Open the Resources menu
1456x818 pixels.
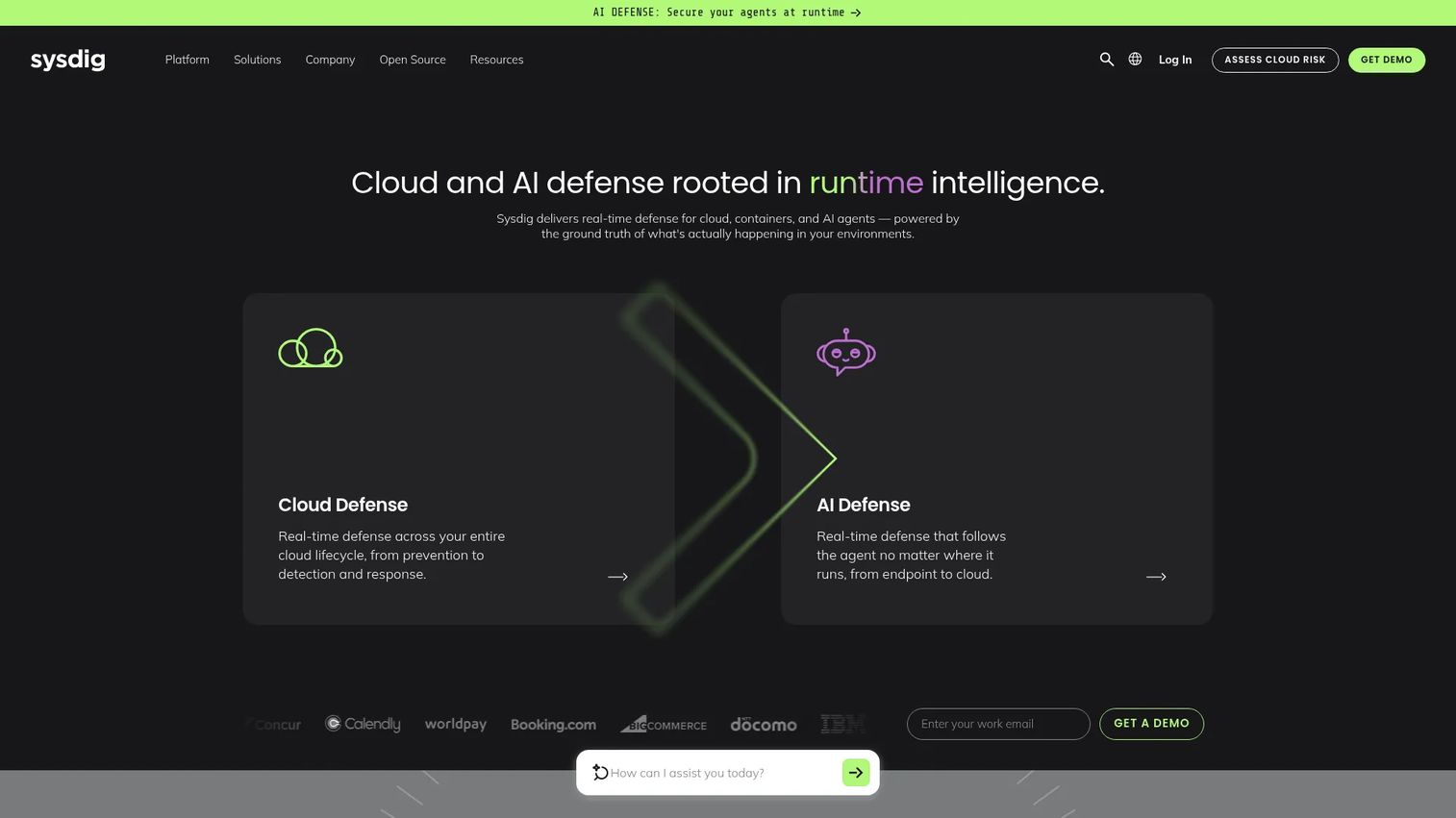(497, 60)
